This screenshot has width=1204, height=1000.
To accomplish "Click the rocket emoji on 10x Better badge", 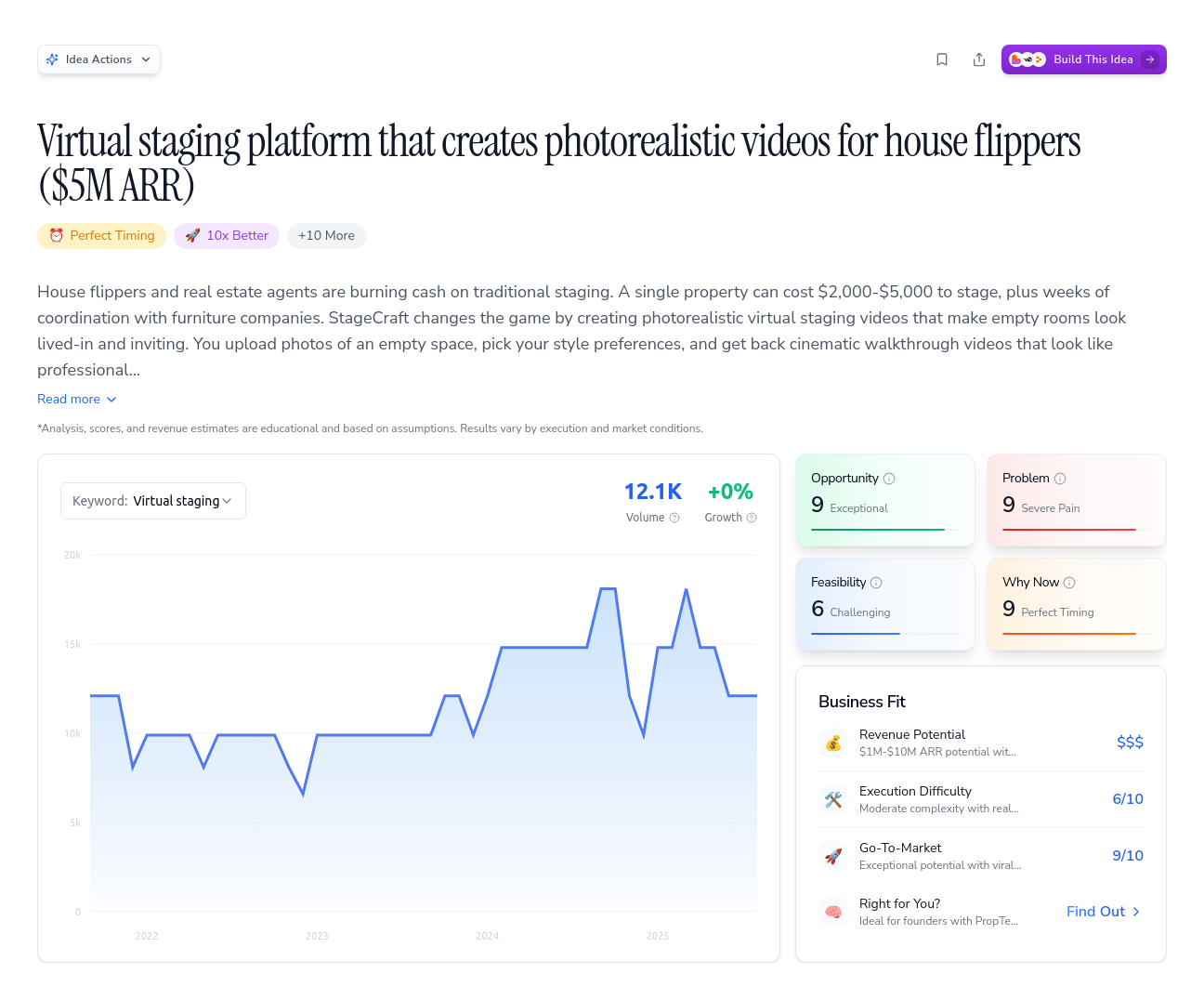I will click(192, 235).
